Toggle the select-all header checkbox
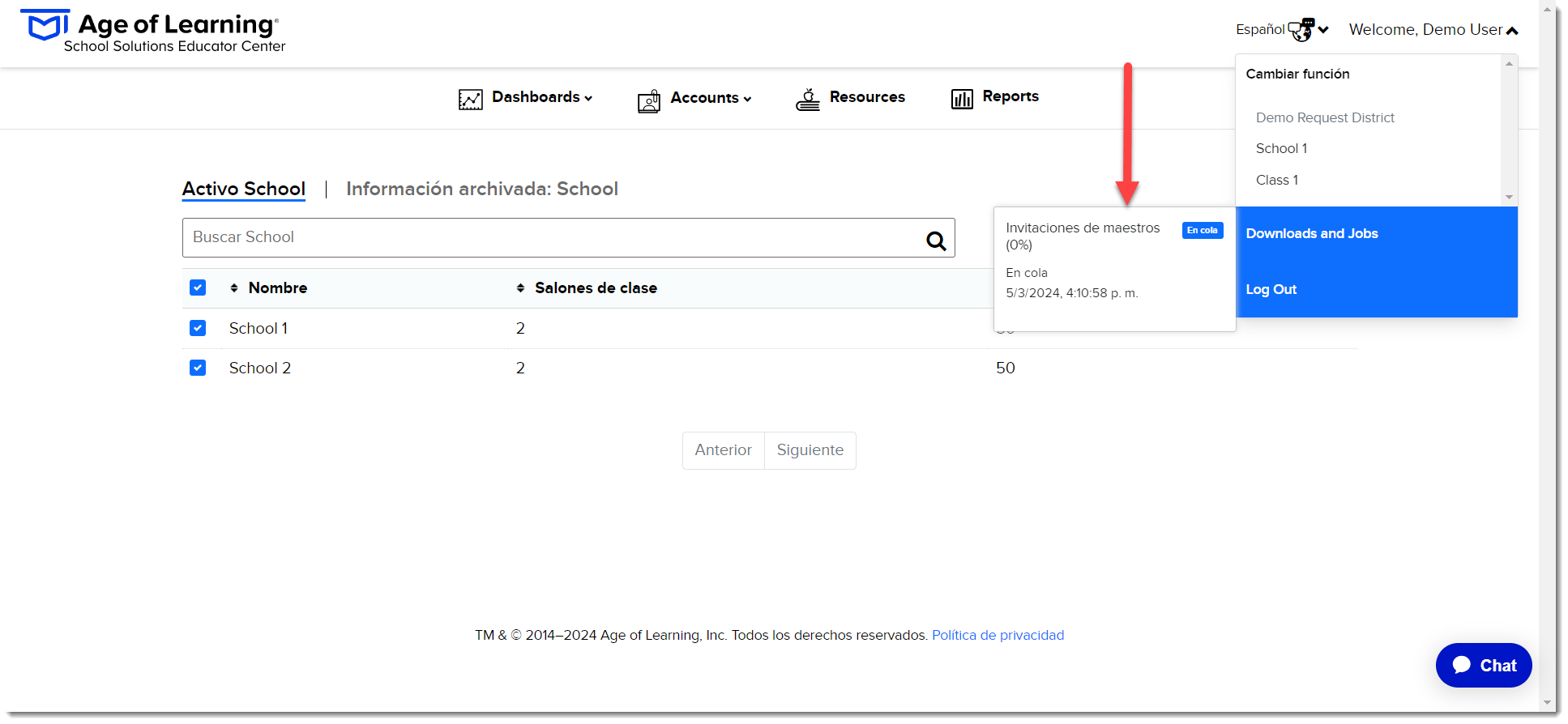 click(198, 287)
